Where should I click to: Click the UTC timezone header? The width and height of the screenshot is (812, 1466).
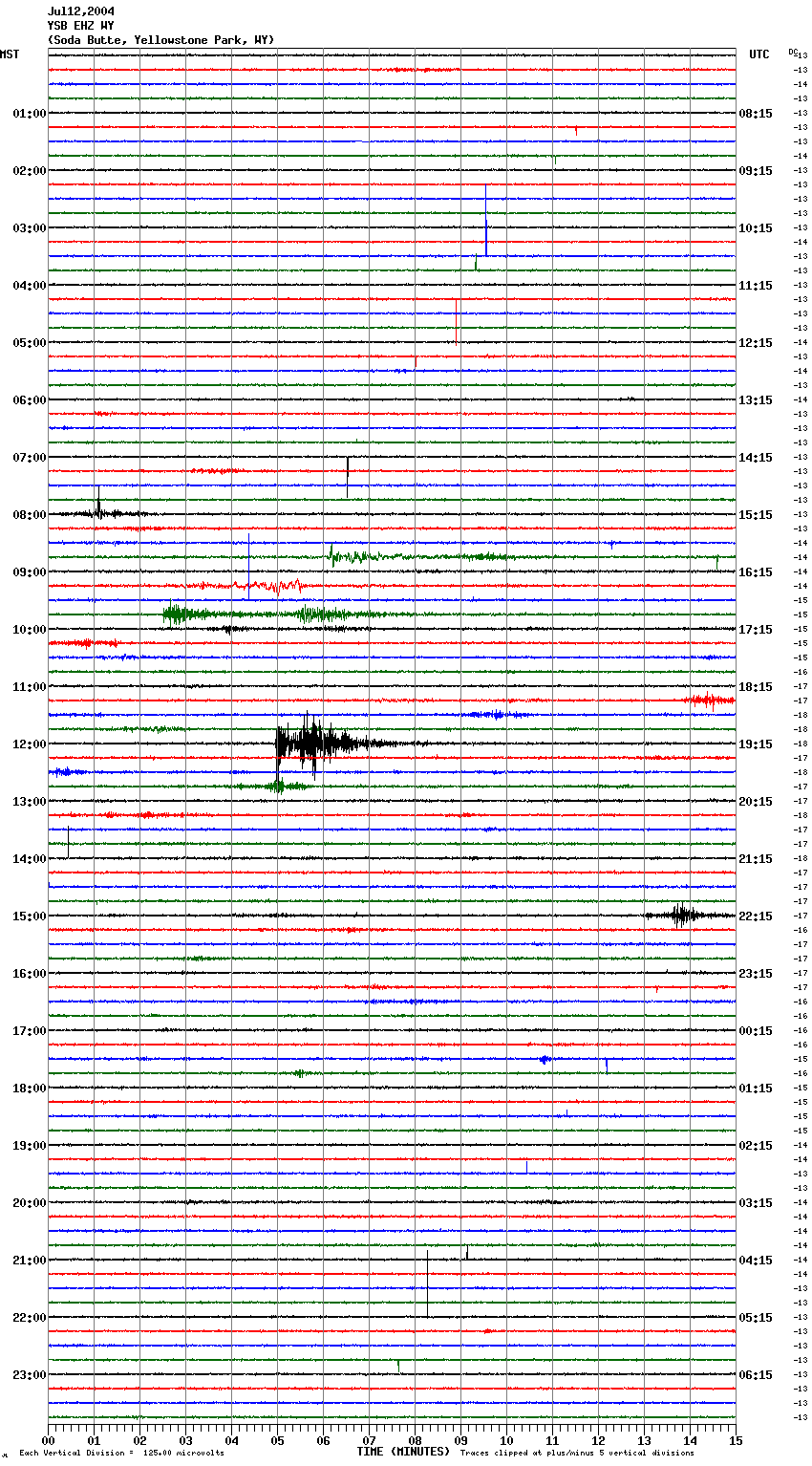tap(759, 54)
